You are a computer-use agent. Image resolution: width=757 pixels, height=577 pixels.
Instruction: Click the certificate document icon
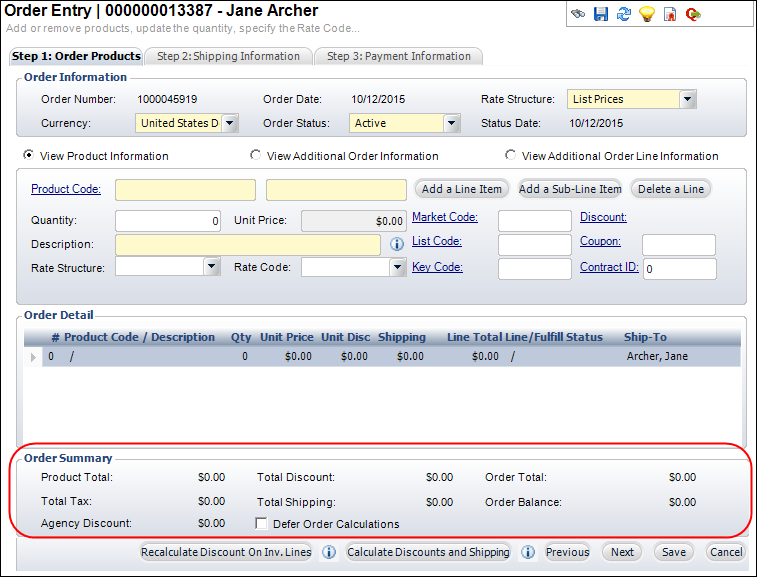tap(670, 14)
